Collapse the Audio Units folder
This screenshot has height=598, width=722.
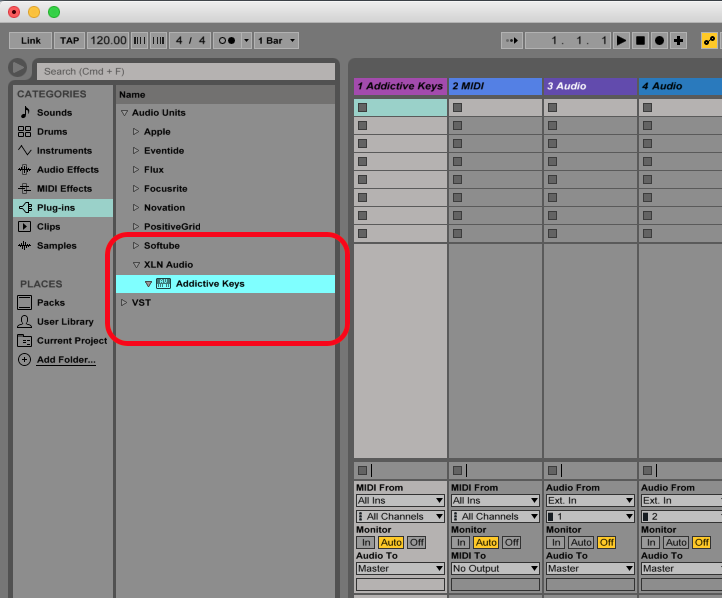pyautogui.click(x=124, y=113)
